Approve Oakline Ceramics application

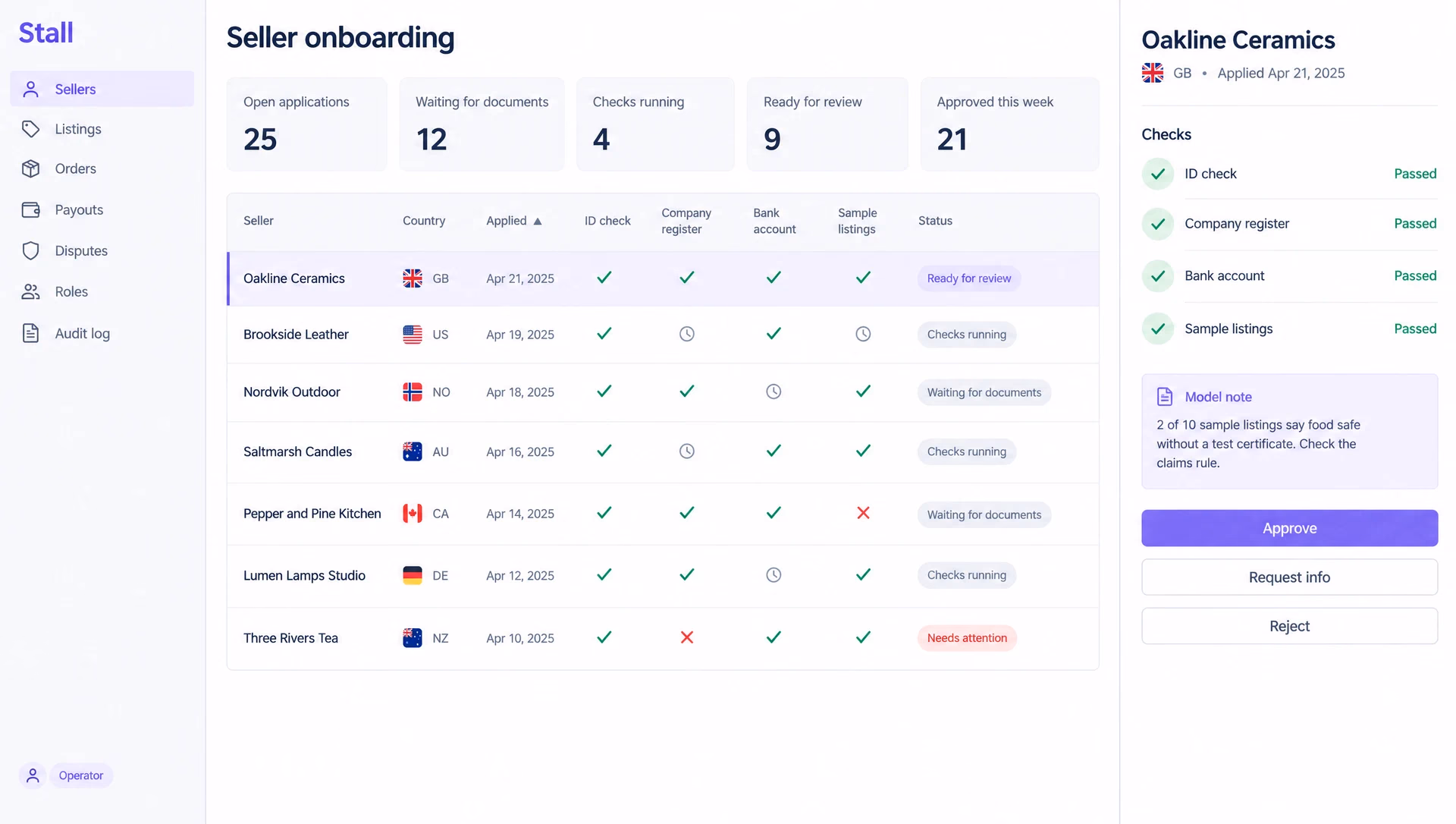[x=1289, y=528]
